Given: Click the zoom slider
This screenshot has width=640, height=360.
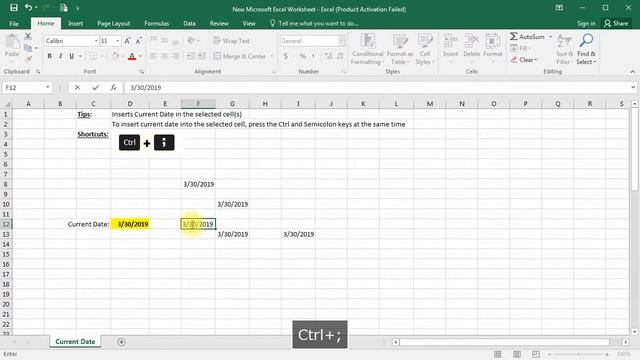Looking at the screenshot, I should pyautogui.click(x=578, y=354).
